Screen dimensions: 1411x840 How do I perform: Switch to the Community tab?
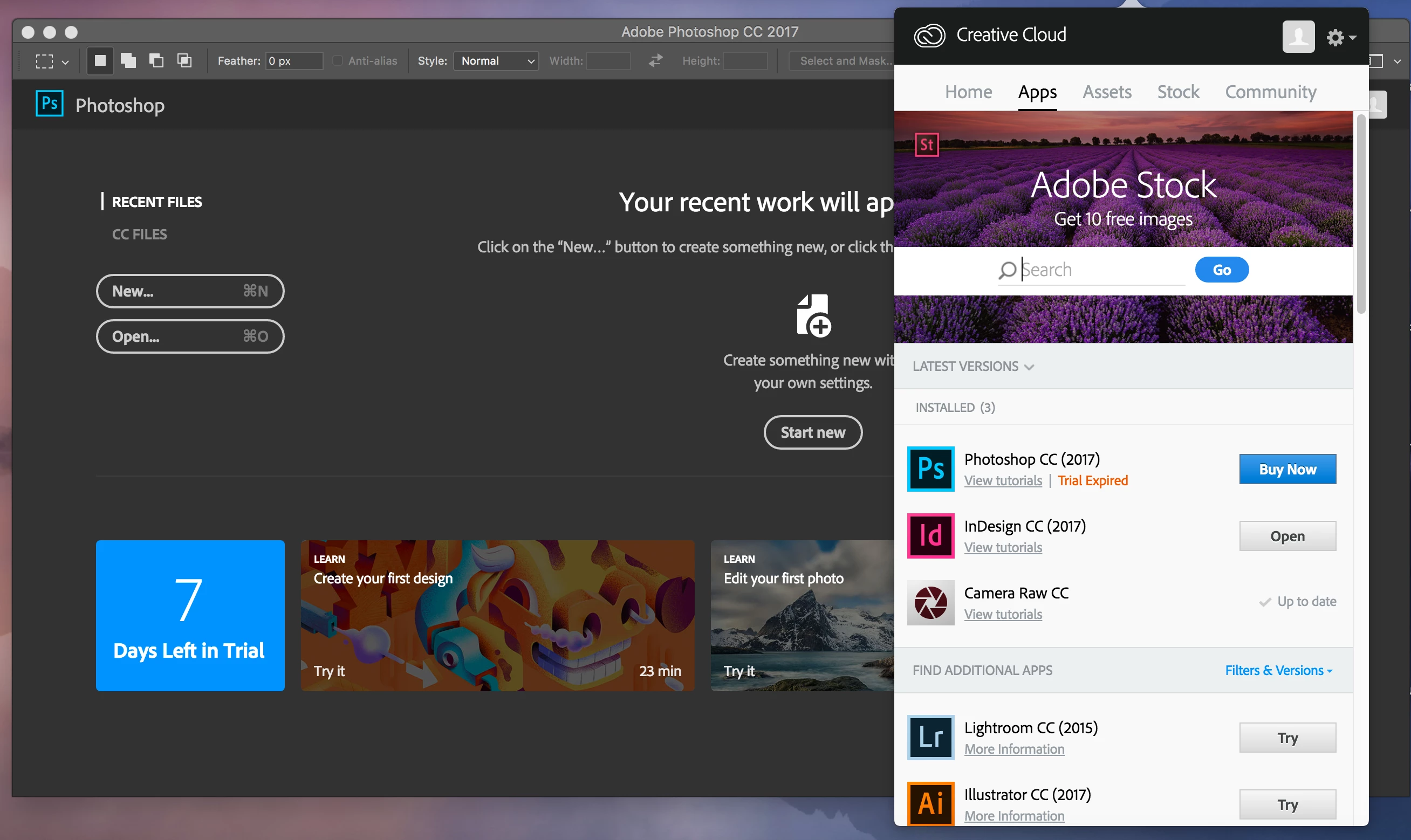pos(1270,92)
